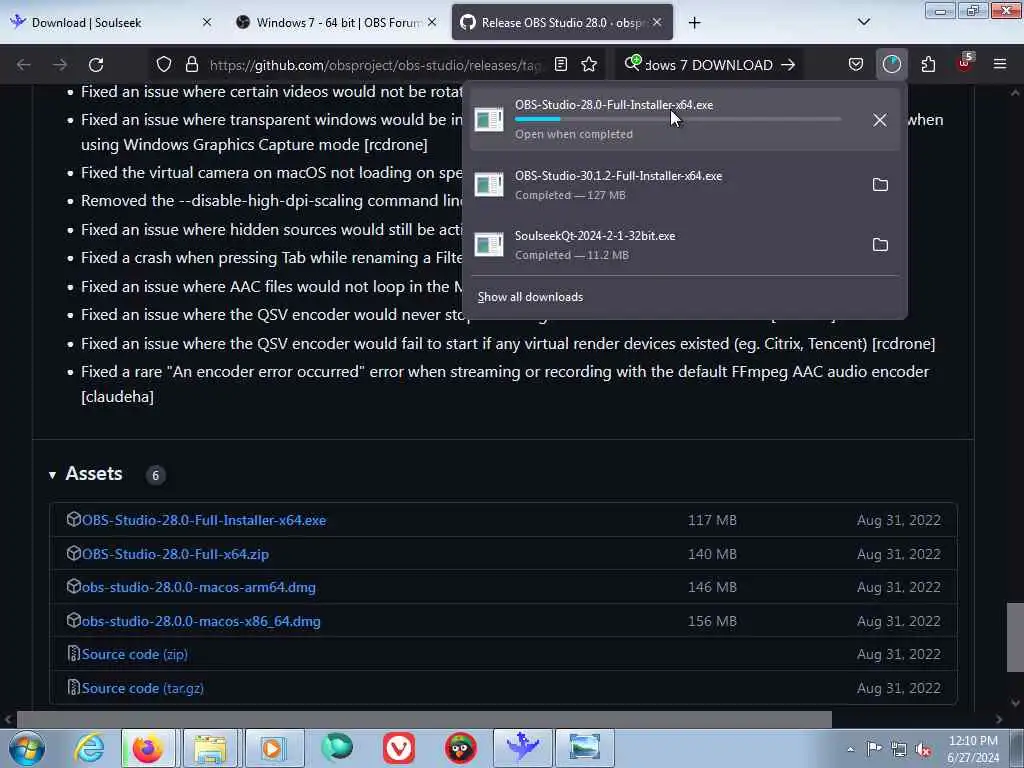Click the "117 MB" size text
The height and width of the screenshot is (768, 1024).
coord(712,520)
